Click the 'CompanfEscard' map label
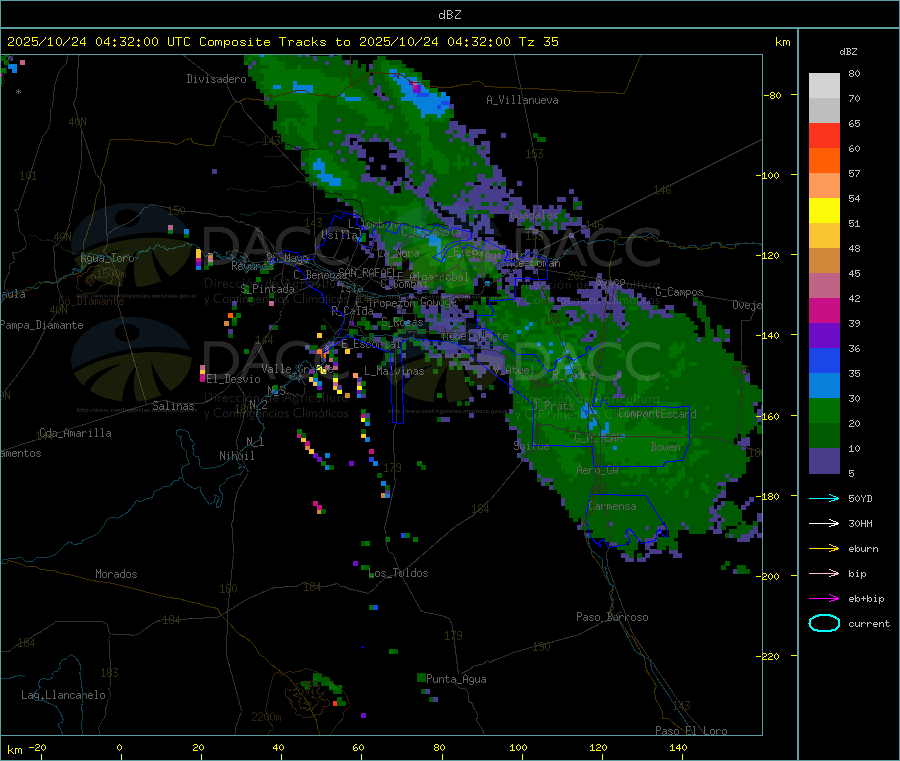900x761 pixels. coord(657,414)
